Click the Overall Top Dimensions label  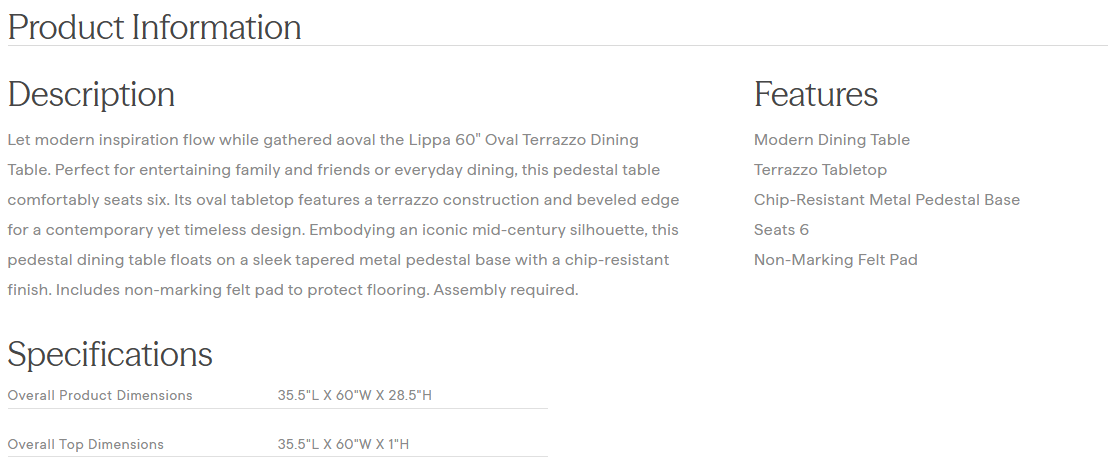(x=85, y=444)
